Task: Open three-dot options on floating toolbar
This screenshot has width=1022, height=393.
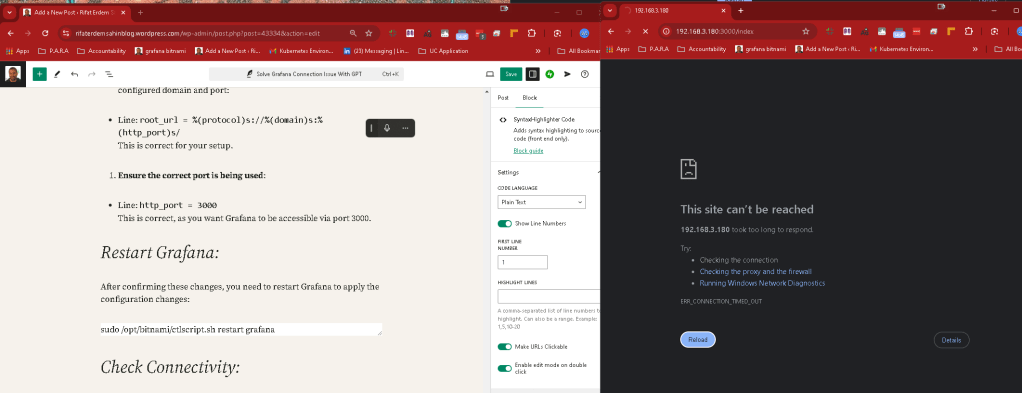Action: (405, 128)
